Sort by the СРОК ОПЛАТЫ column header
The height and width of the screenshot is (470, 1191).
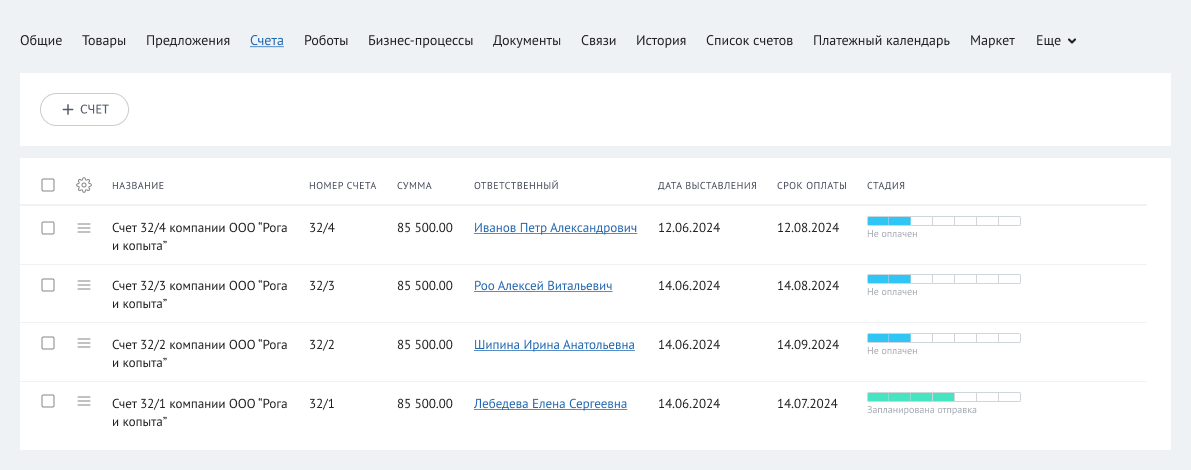tap(812, 185)
